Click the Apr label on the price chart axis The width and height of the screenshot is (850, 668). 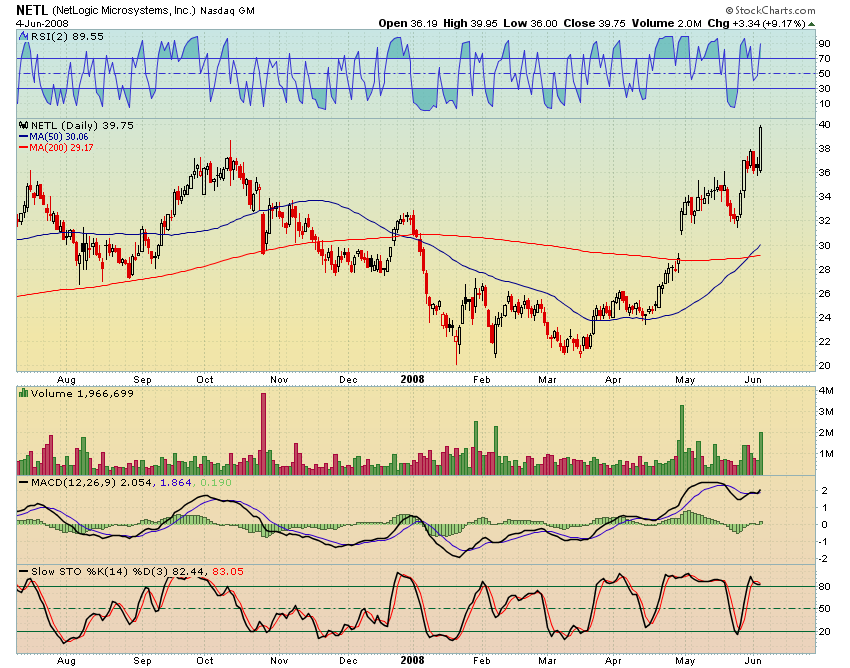[613, 380]
